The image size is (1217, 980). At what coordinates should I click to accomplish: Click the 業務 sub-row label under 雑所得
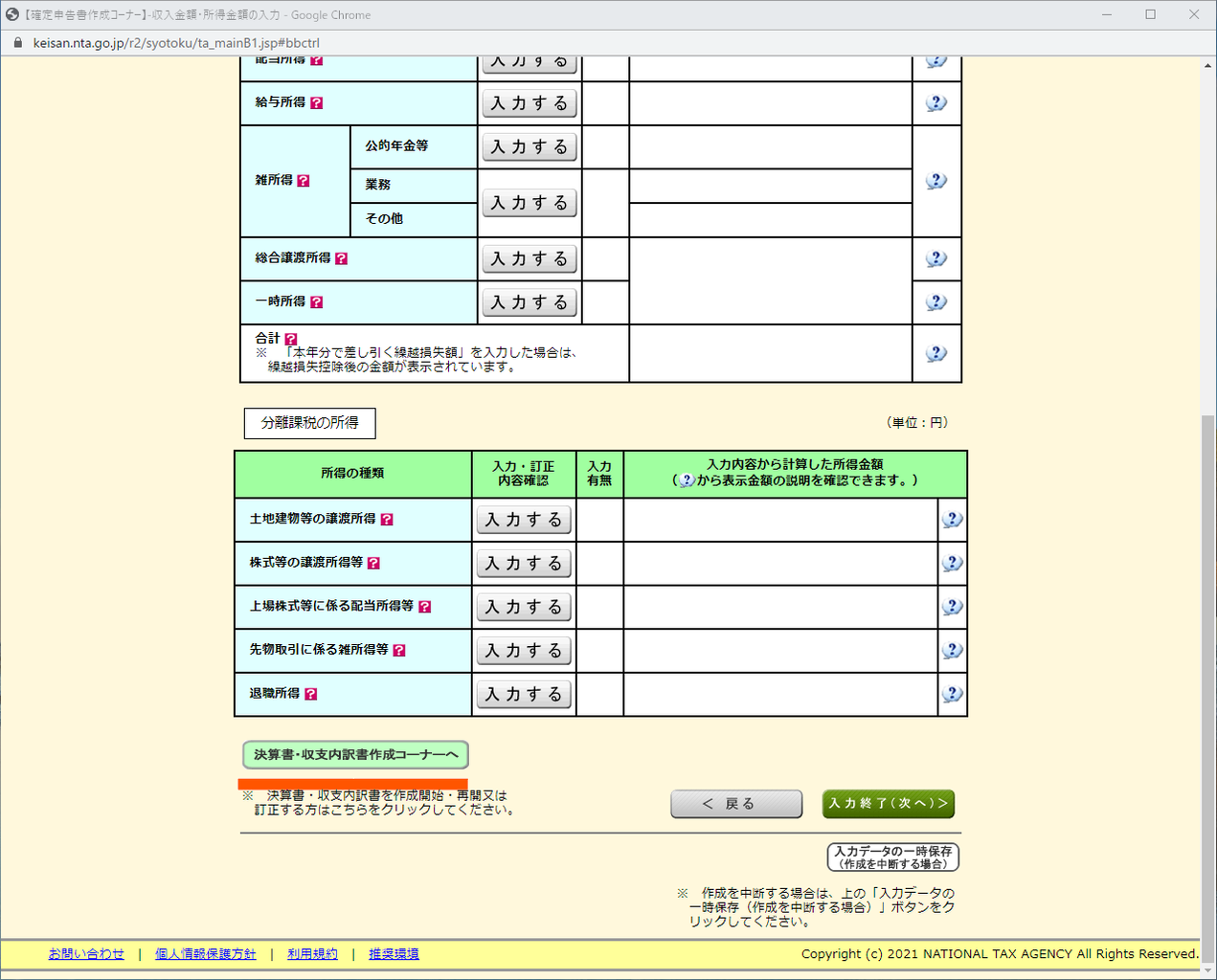click(x=378, y=185)
